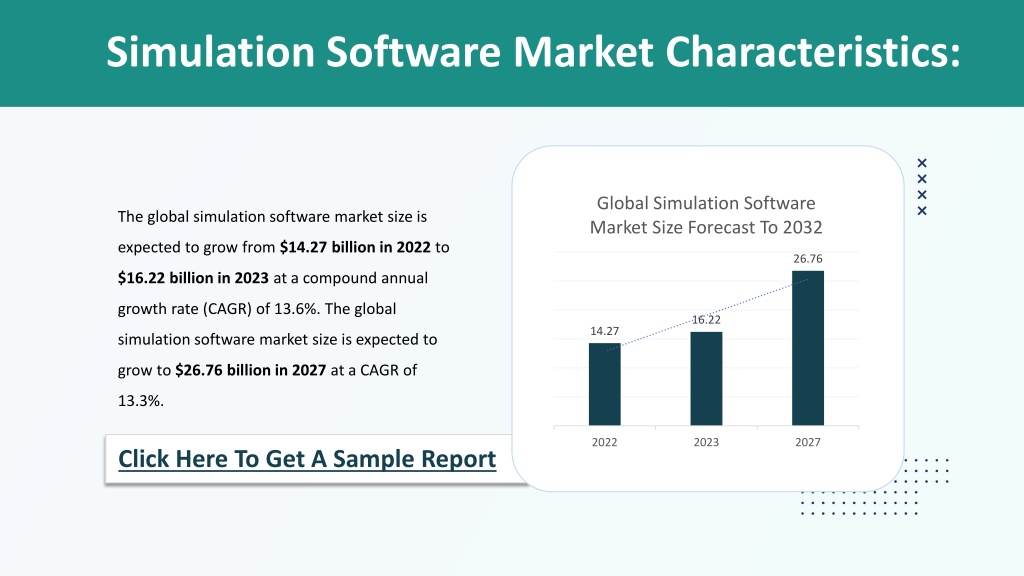Click the text 'growth rate (CAGR) of 13.6%'

pos(219,309)
